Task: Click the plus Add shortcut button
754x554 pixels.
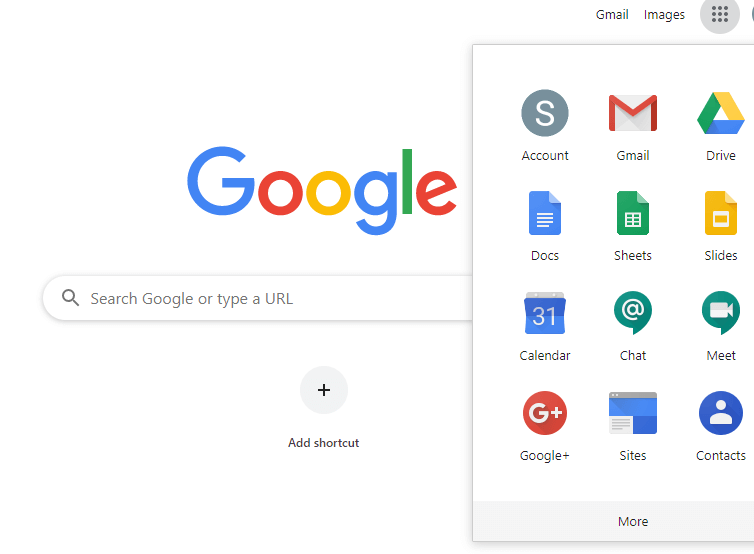Action: tap(324, 390)
